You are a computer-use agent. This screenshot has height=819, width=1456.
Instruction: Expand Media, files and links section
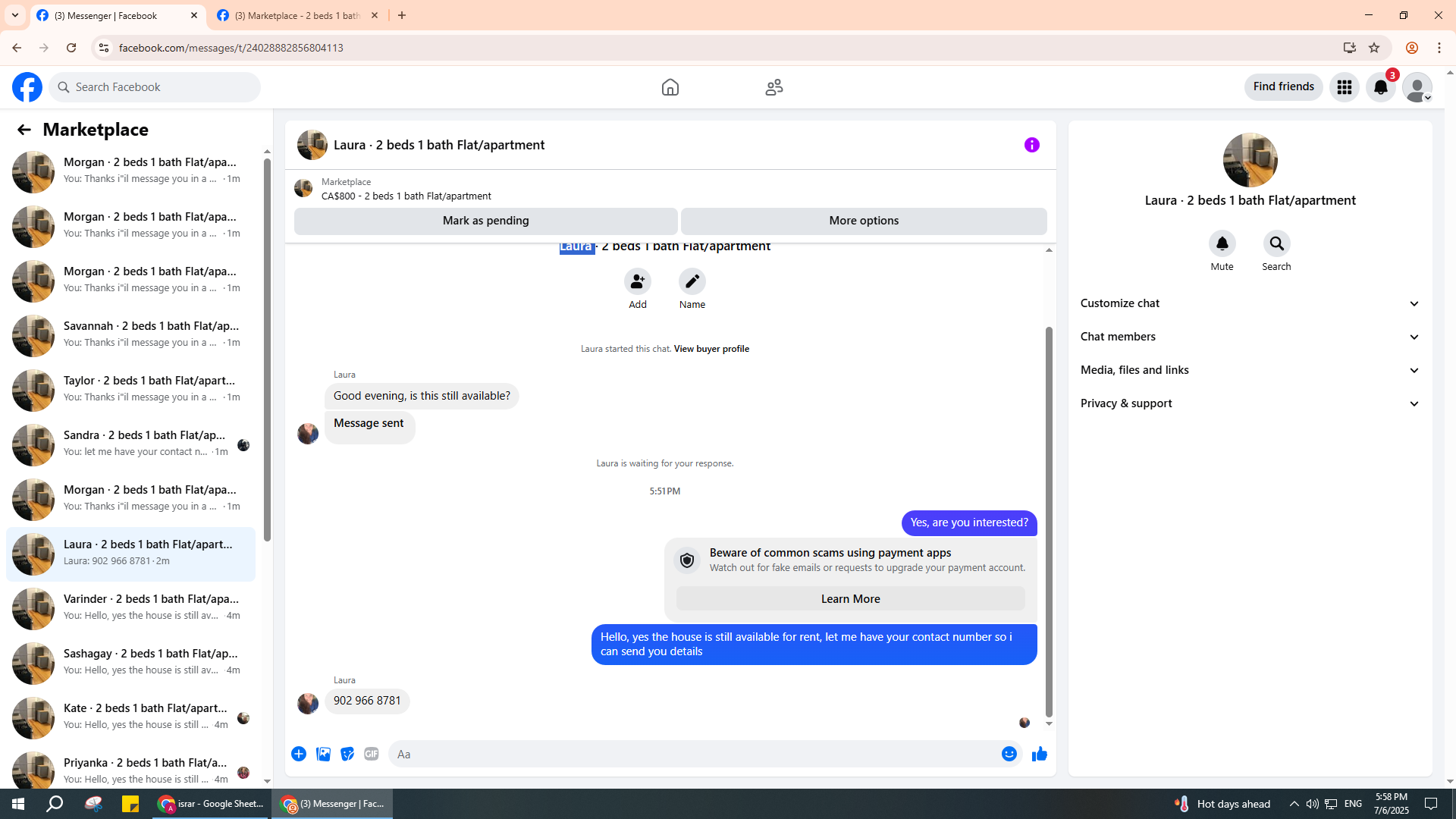point(1250,370)
